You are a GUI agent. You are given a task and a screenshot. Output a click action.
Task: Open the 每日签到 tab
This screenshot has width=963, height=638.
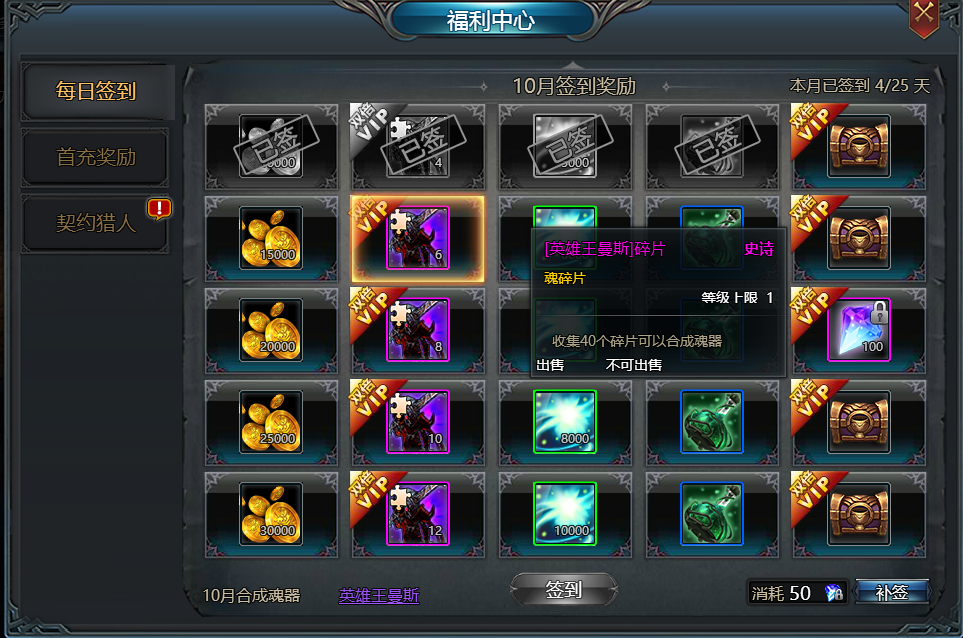96,91
